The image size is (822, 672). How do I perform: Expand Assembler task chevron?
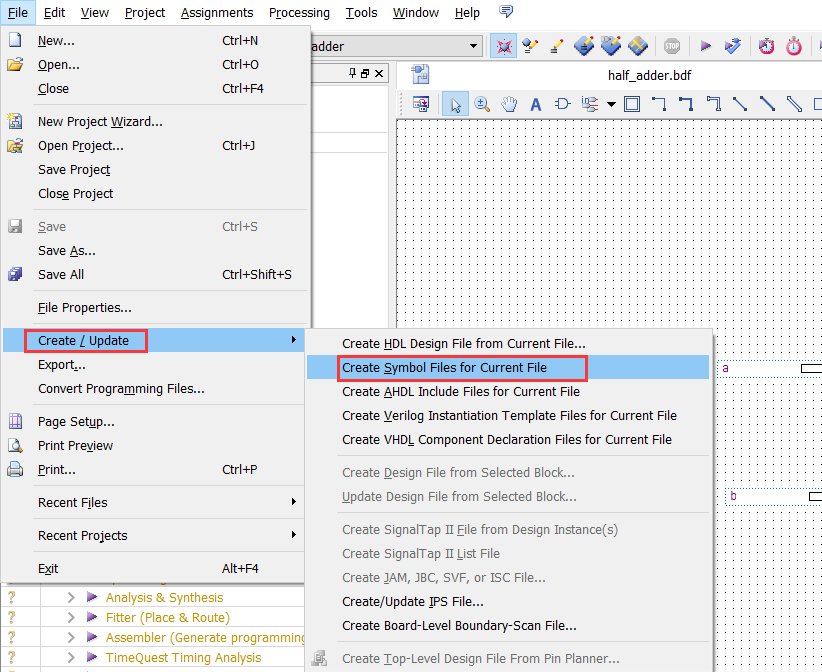coord(71,637)
